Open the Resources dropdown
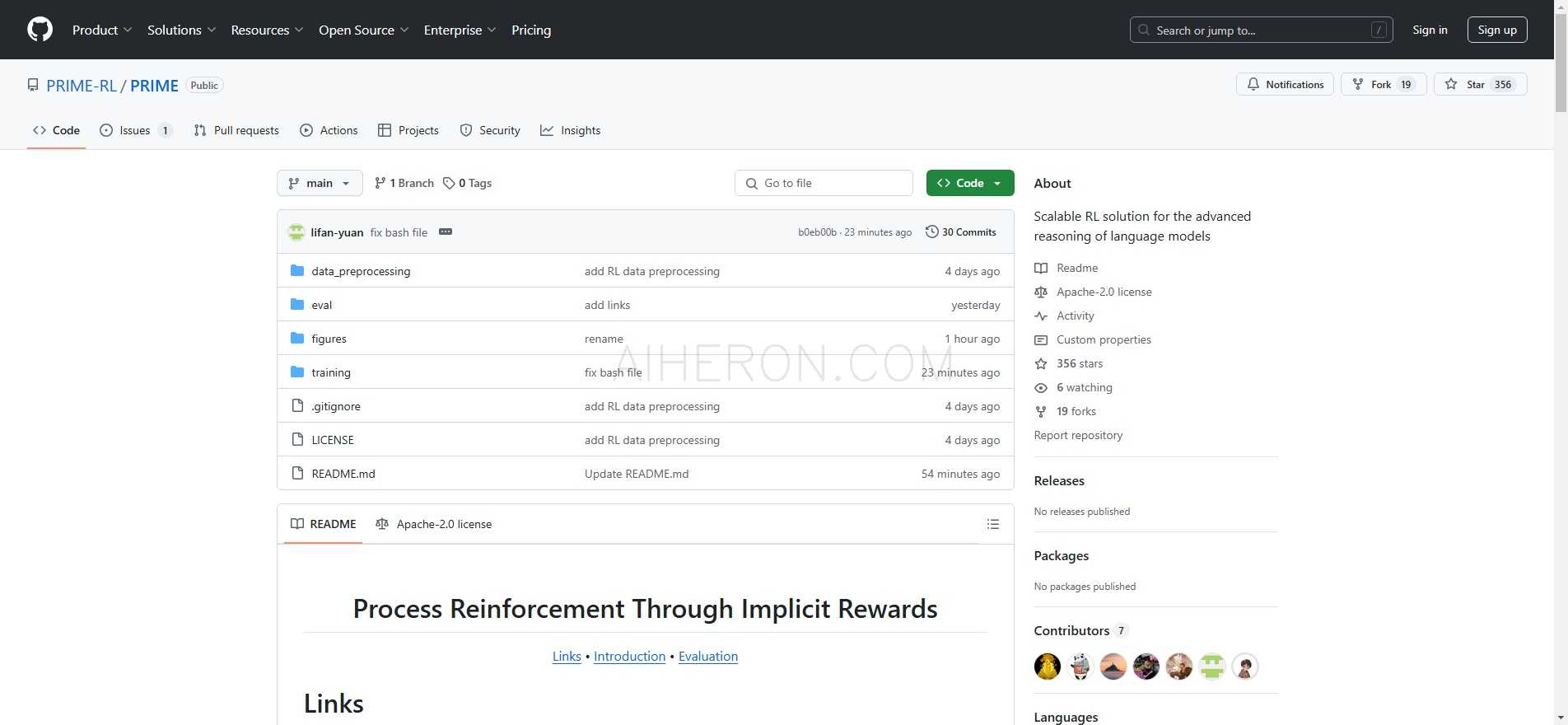Viewport: 1568px width, 725px height. tap(267, 30)
